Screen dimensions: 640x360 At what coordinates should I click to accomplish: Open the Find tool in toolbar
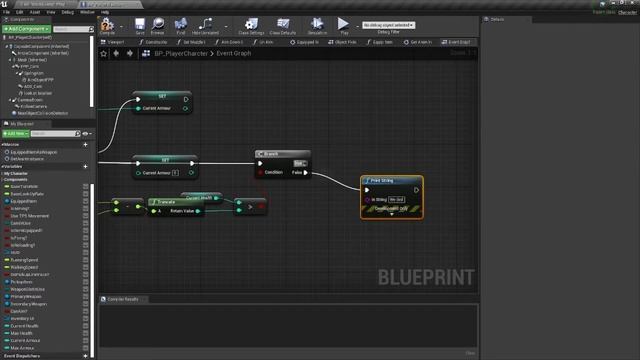(181, 26)
